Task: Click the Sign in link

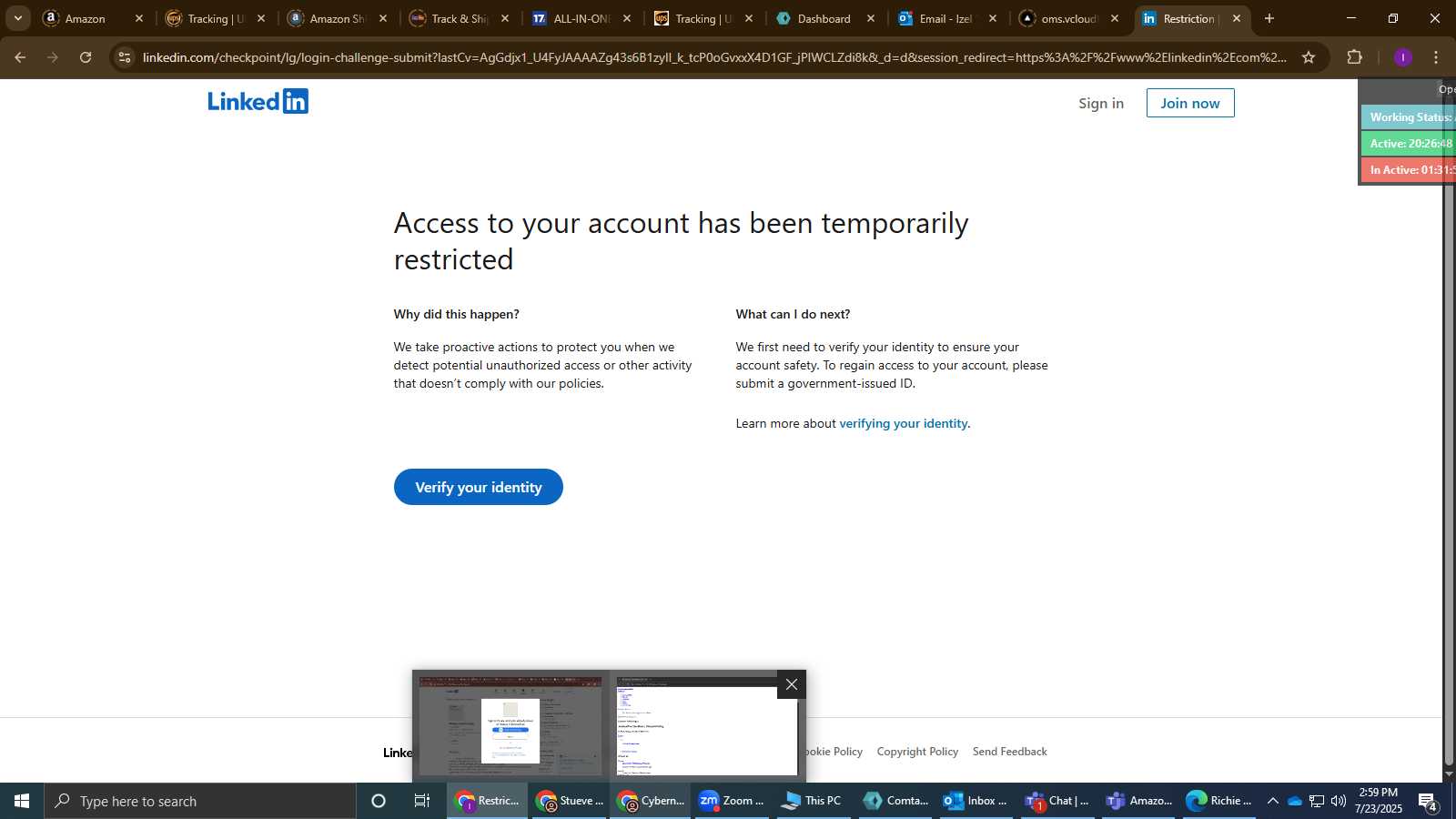Action: tap(1100, 103)
